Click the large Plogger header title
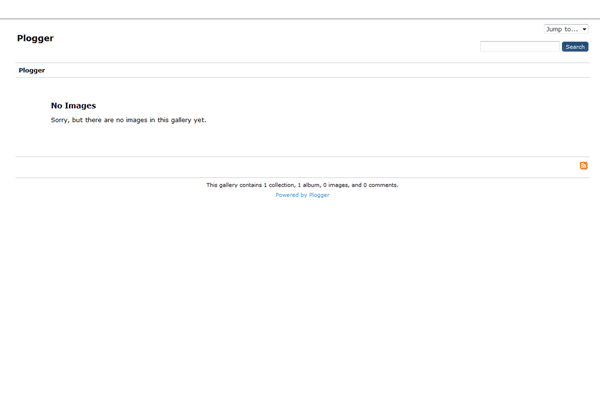 35,38
